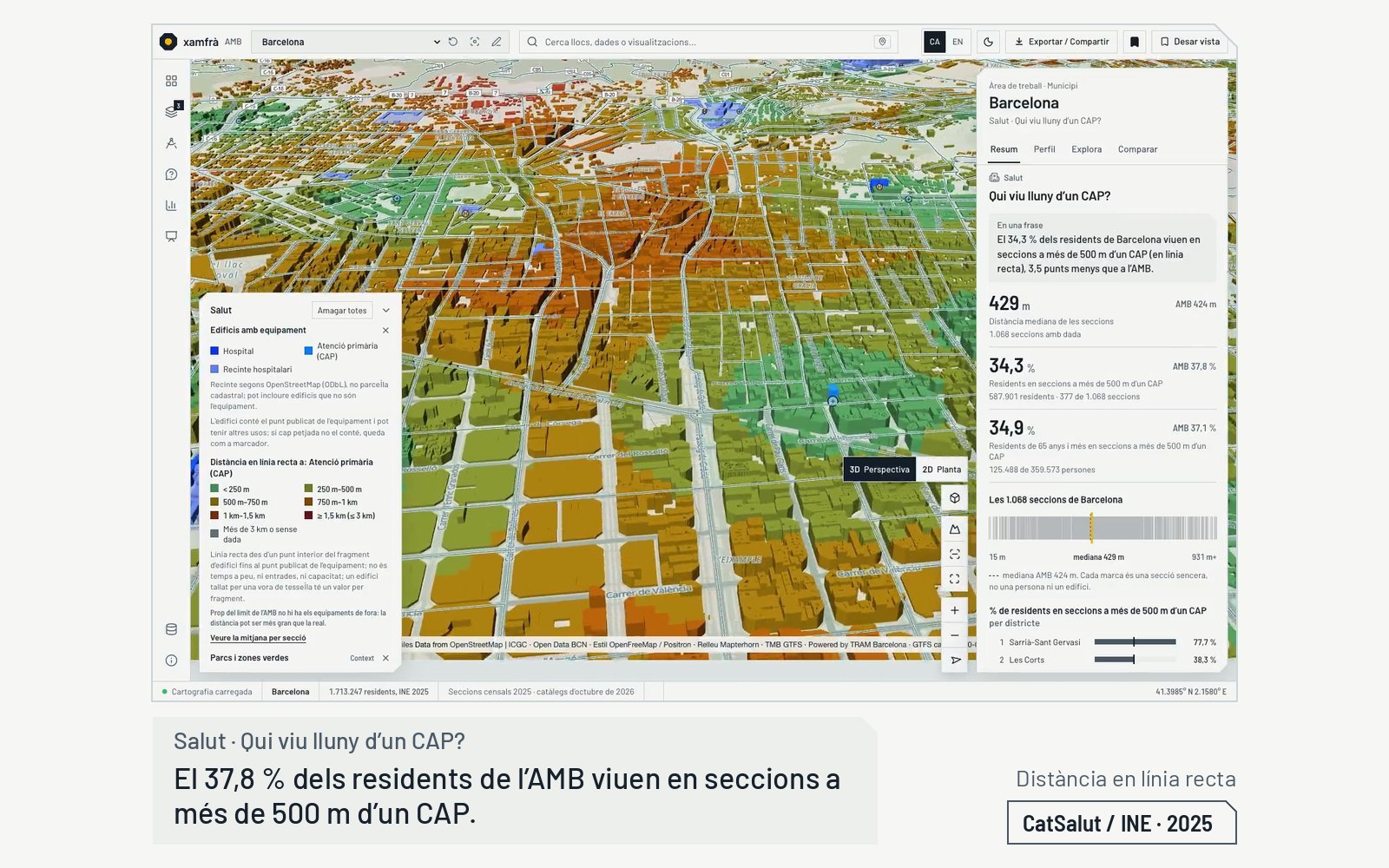
Task: Click the median marker on sections distribution strip
Action: coord(1091,529)
